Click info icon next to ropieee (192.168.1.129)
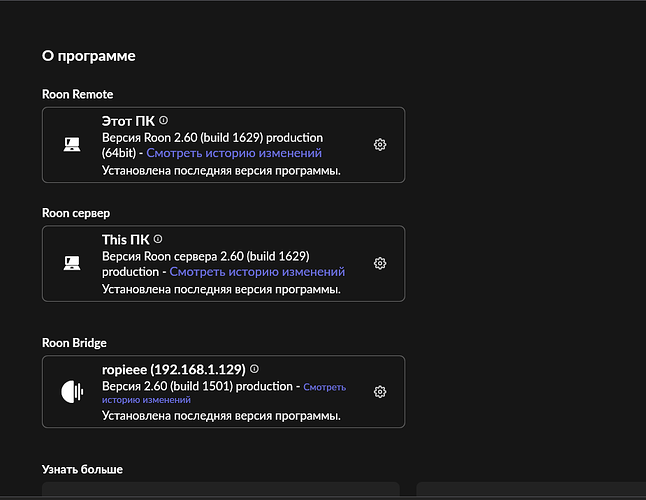This screenshot has height=500, width=646. tap(255, 369)
